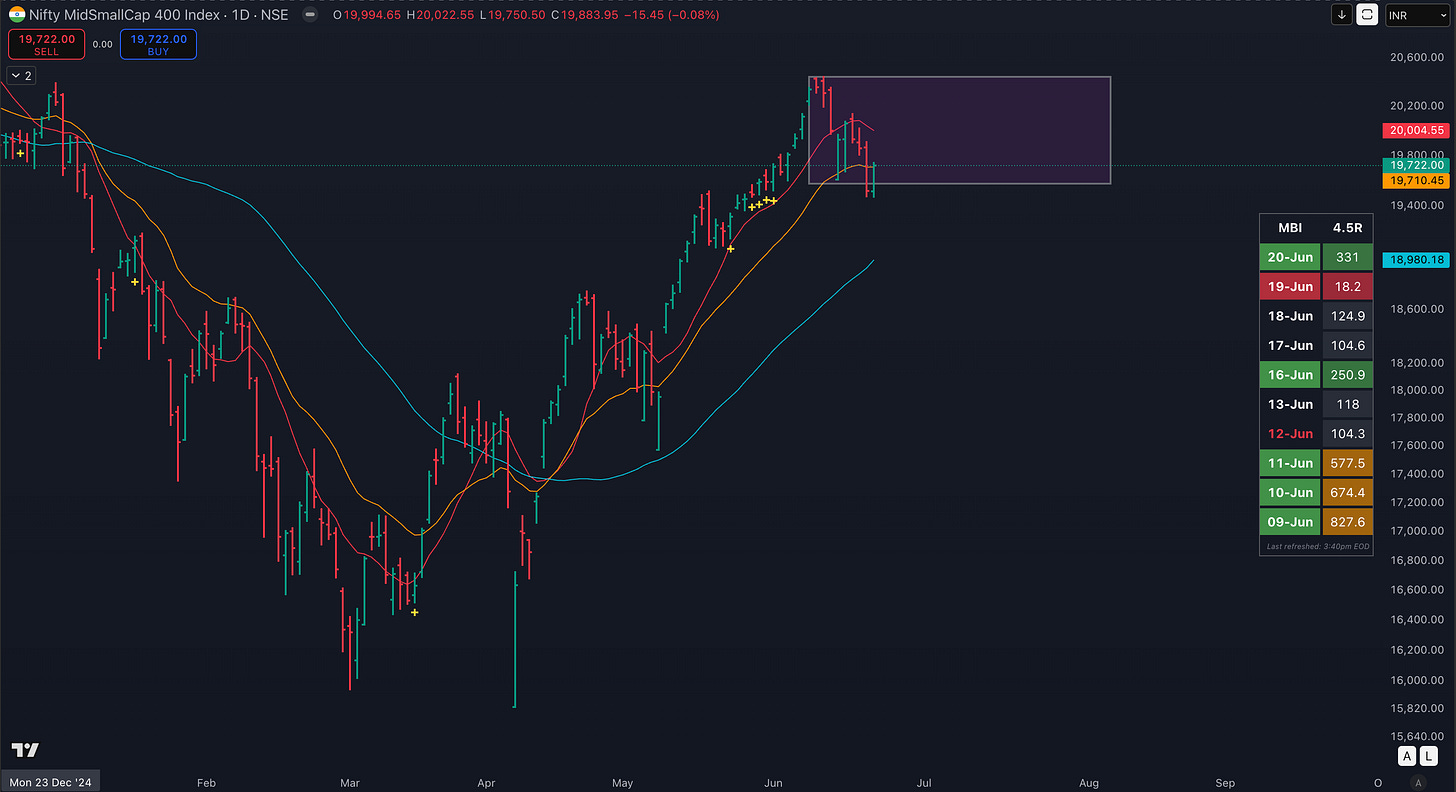This screenshot has height=792, width=1456.
Task: Click the open price value 19,994.65
Action: [x=373, y=15]
